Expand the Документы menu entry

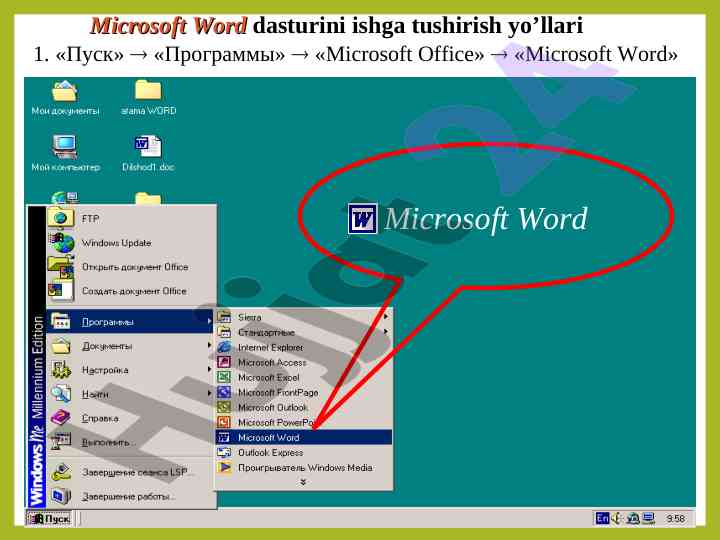coord(107,346)
